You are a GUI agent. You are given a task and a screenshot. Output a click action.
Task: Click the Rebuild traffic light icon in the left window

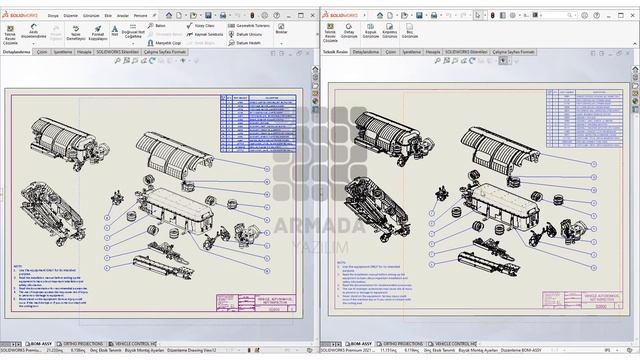point(252,16)
